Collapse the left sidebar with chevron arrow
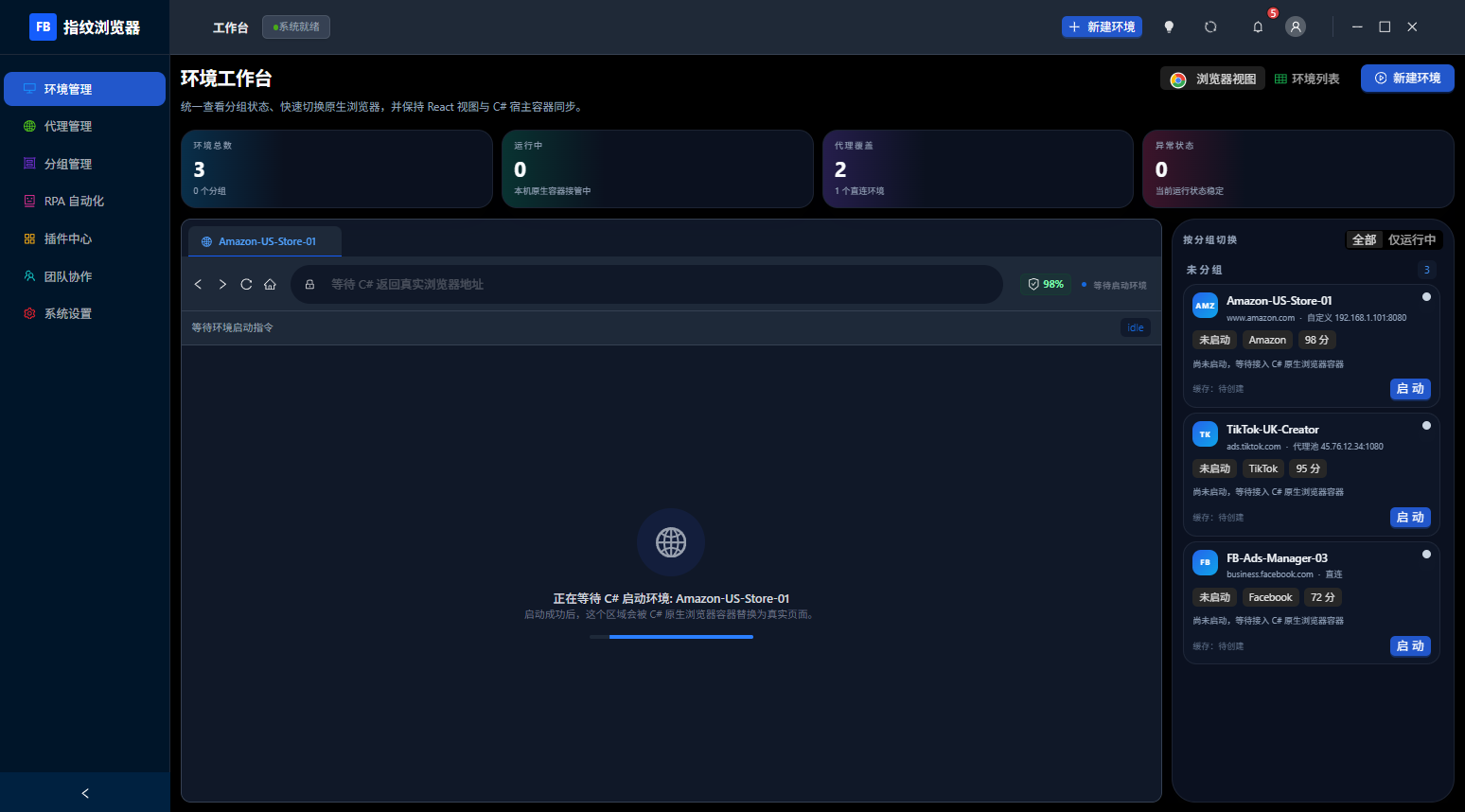Screen dimensions: 1465x812 click(85, 793)
